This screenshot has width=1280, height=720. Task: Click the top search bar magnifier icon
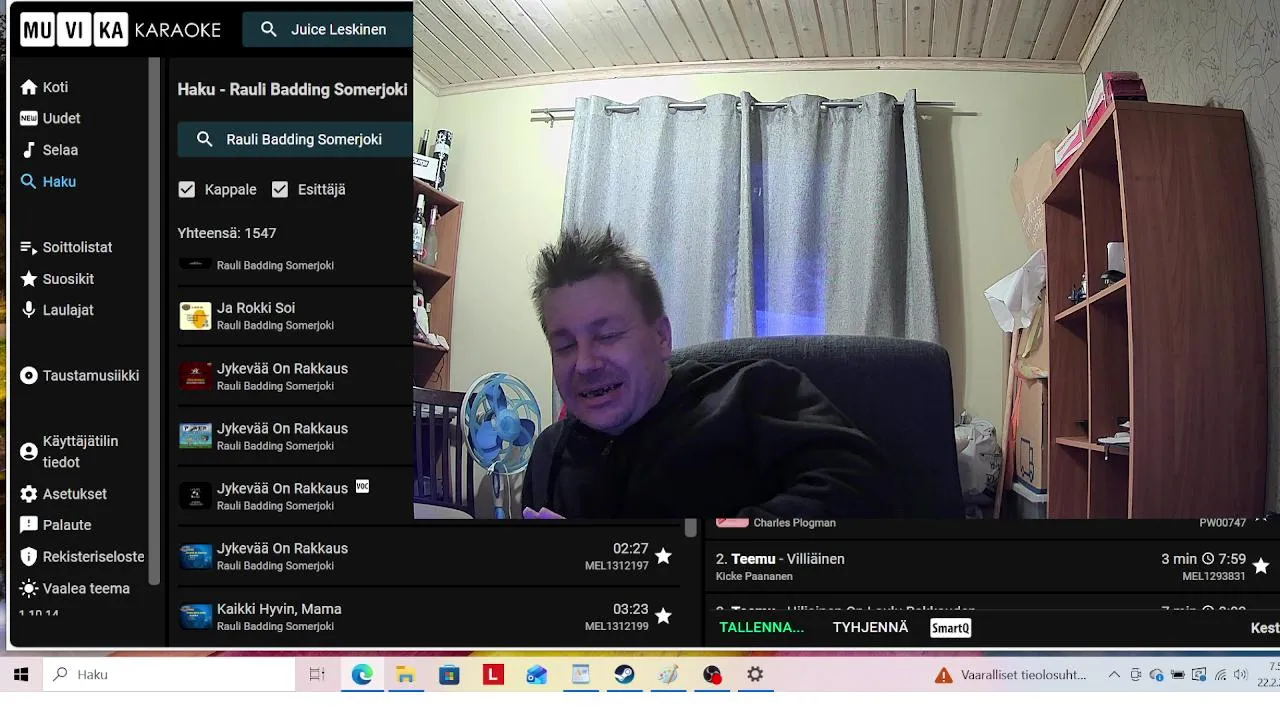(x=268, y=30)
